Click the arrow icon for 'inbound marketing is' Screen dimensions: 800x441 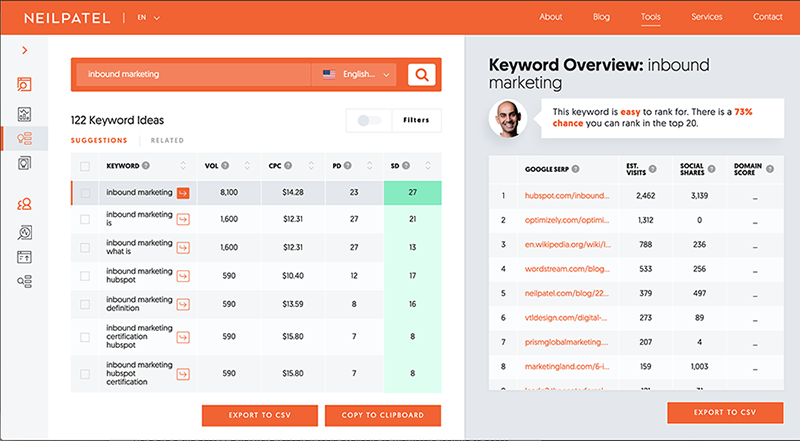[x=183, y=219]
